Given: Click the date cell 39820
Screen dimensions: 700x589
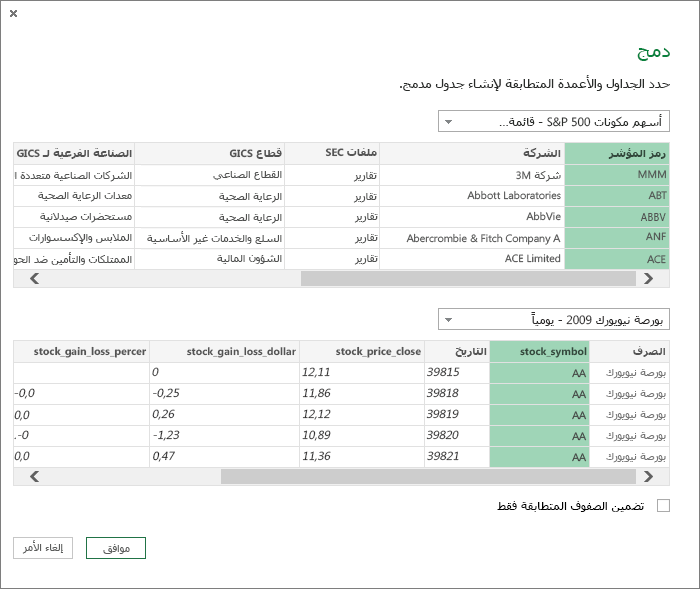Looking at the screenshot, I should [x=457, y=435].
